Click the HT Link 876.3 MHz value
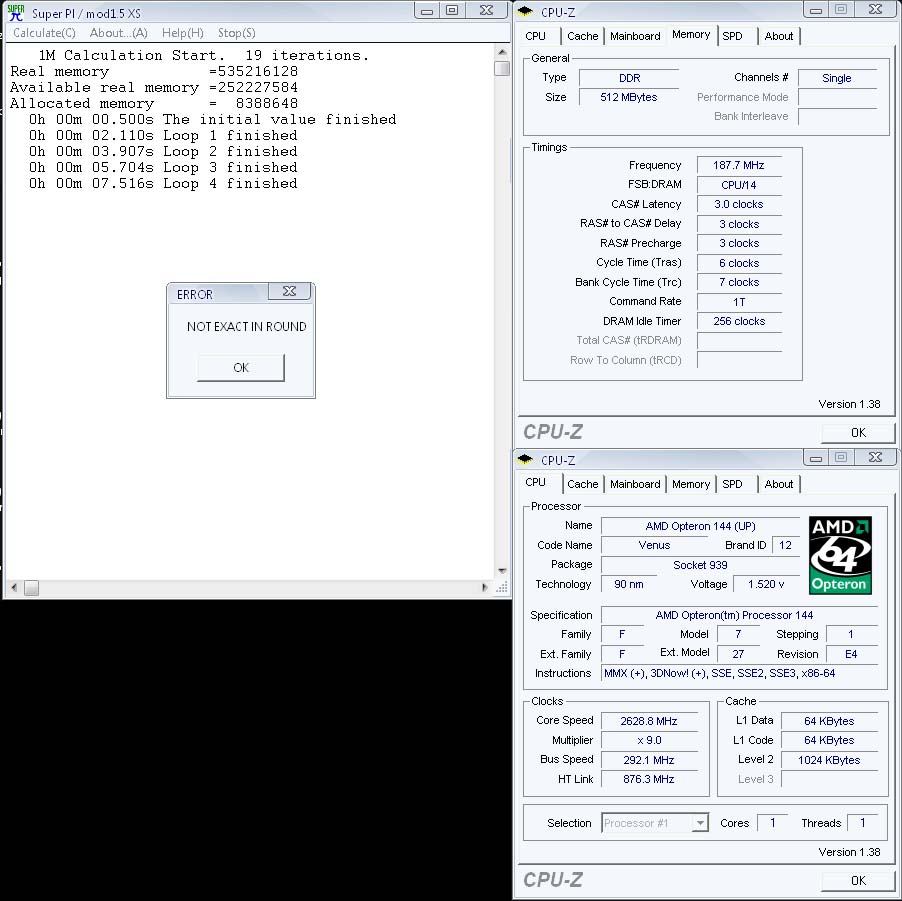902x901 pixels. click(649, 779)
